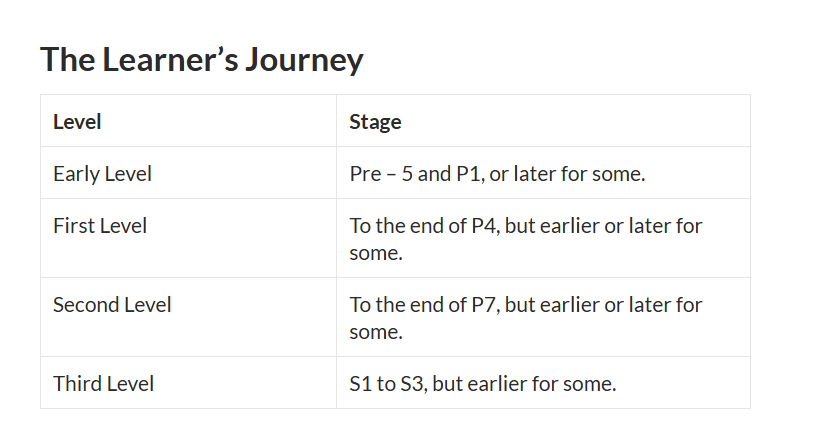Select the "Third Level" table cell

tap(103, 383)
